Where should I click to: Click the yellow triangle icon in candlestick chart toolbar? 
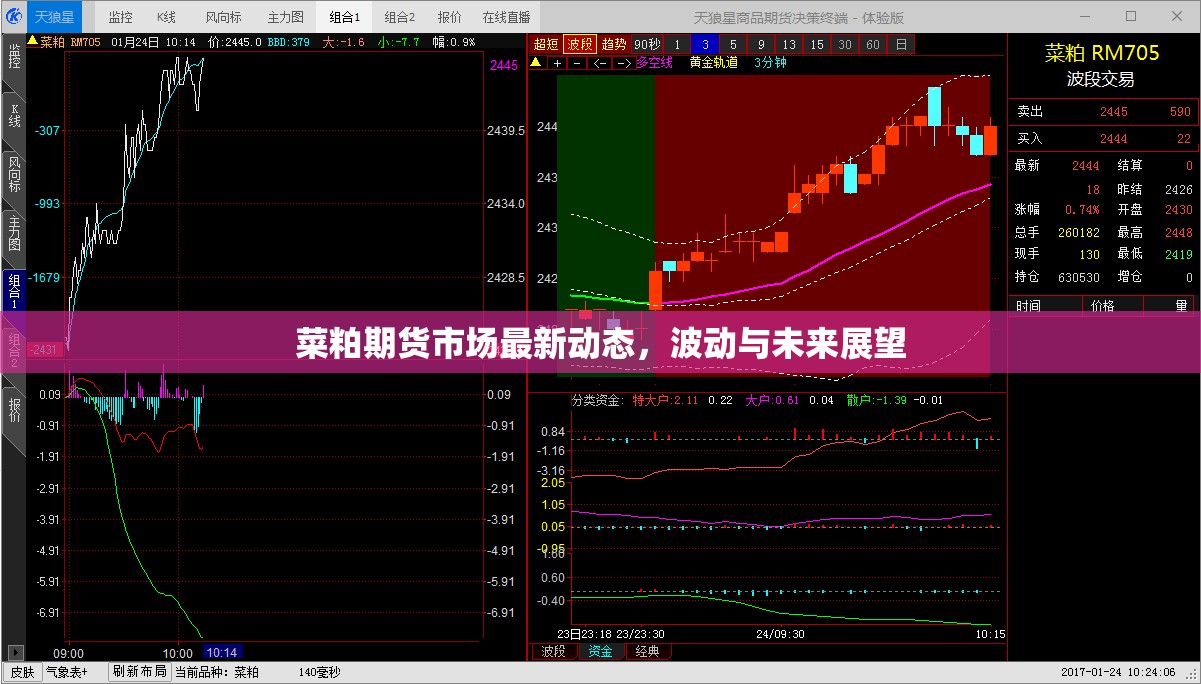coord(536,62)
